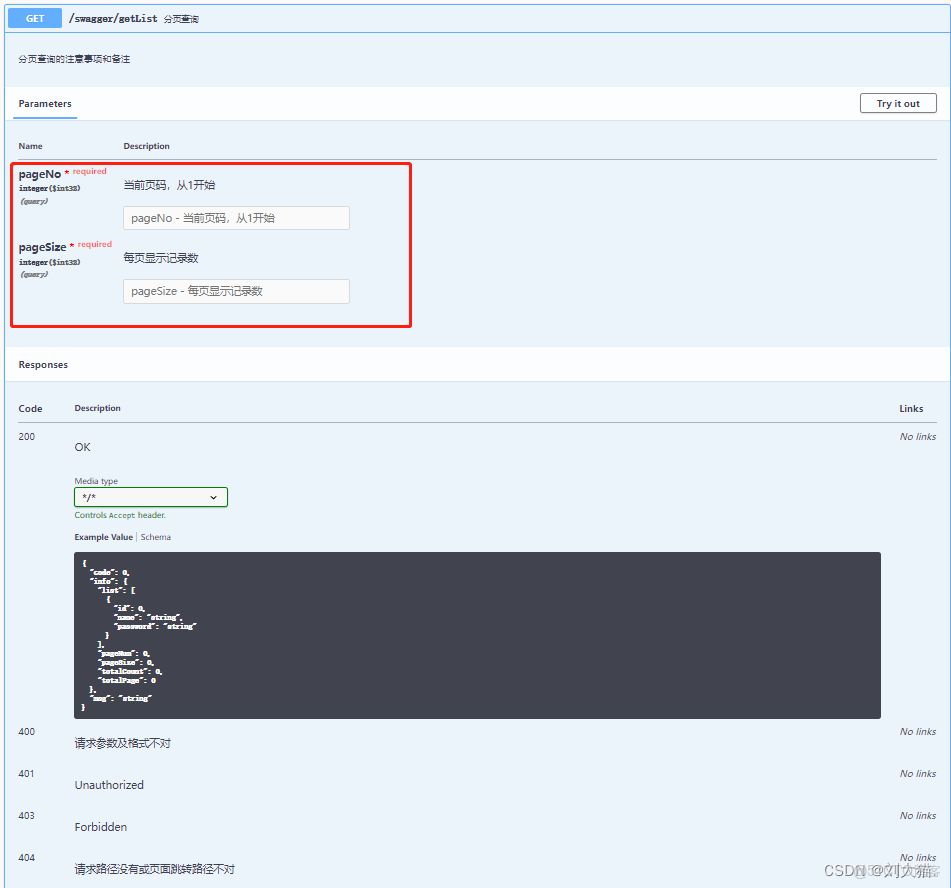Click the pageSize parameter name
The width and height of the screenshot is (951, 888).
[42, 247]
